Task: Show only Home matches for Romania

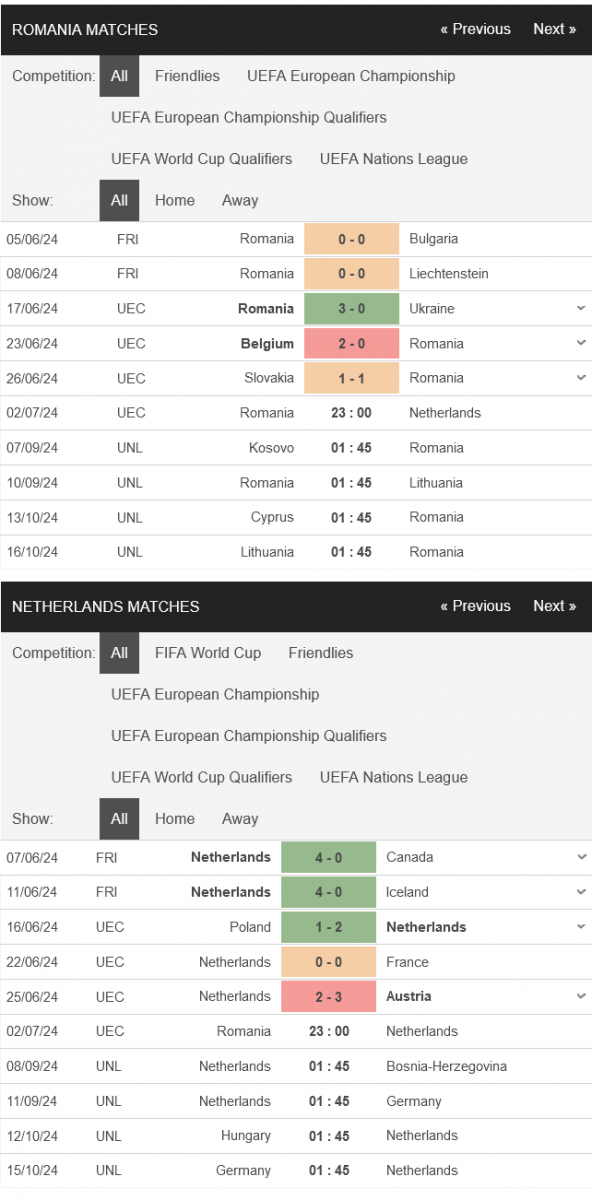Action: point(175,200)
